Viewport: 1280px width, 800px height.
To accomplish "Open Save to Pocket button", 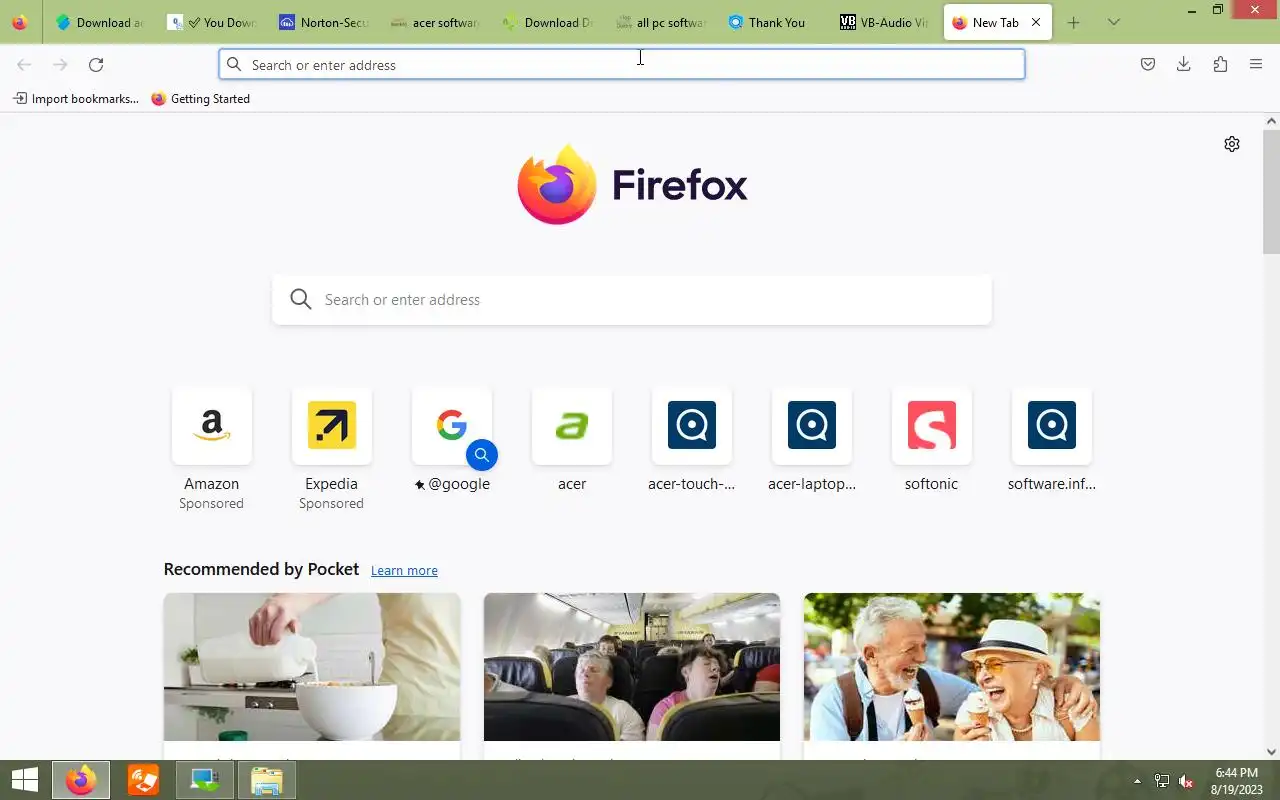I will tap(1148, 65).
